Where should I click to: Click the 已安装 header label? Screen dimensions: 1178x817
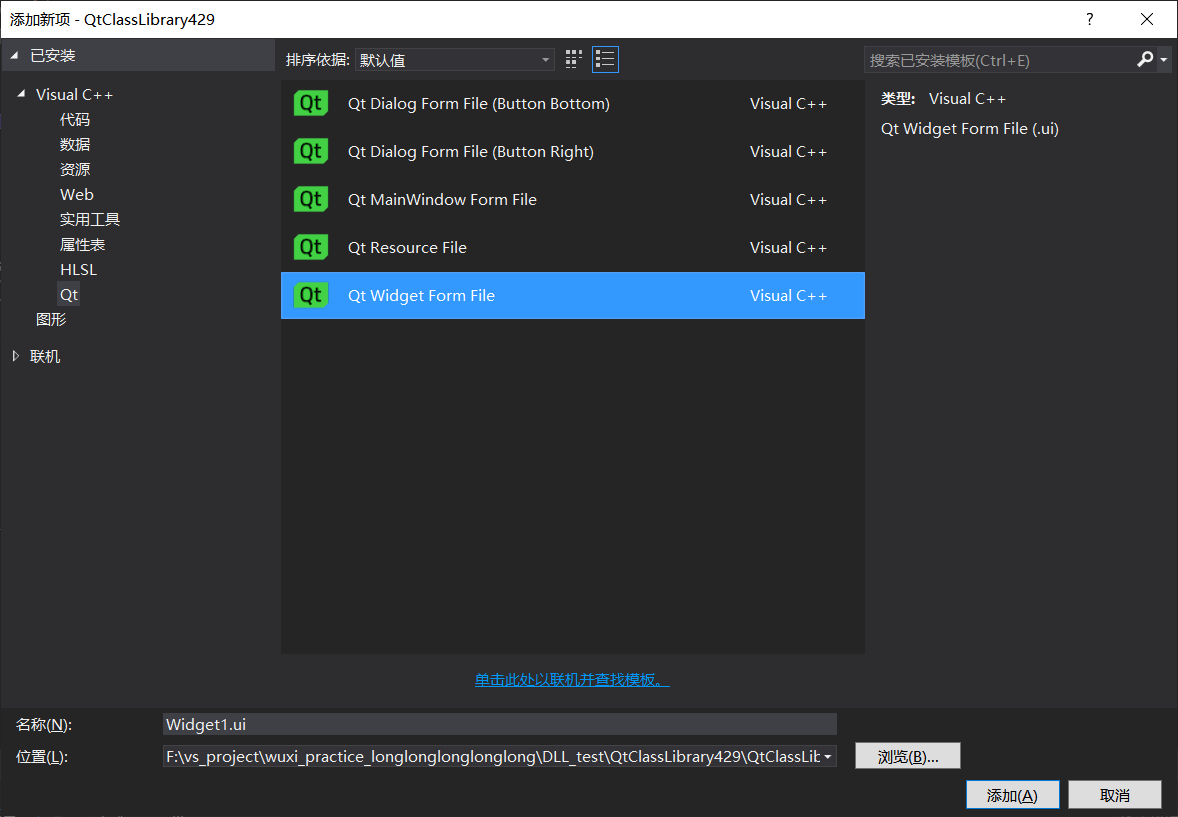53,56
